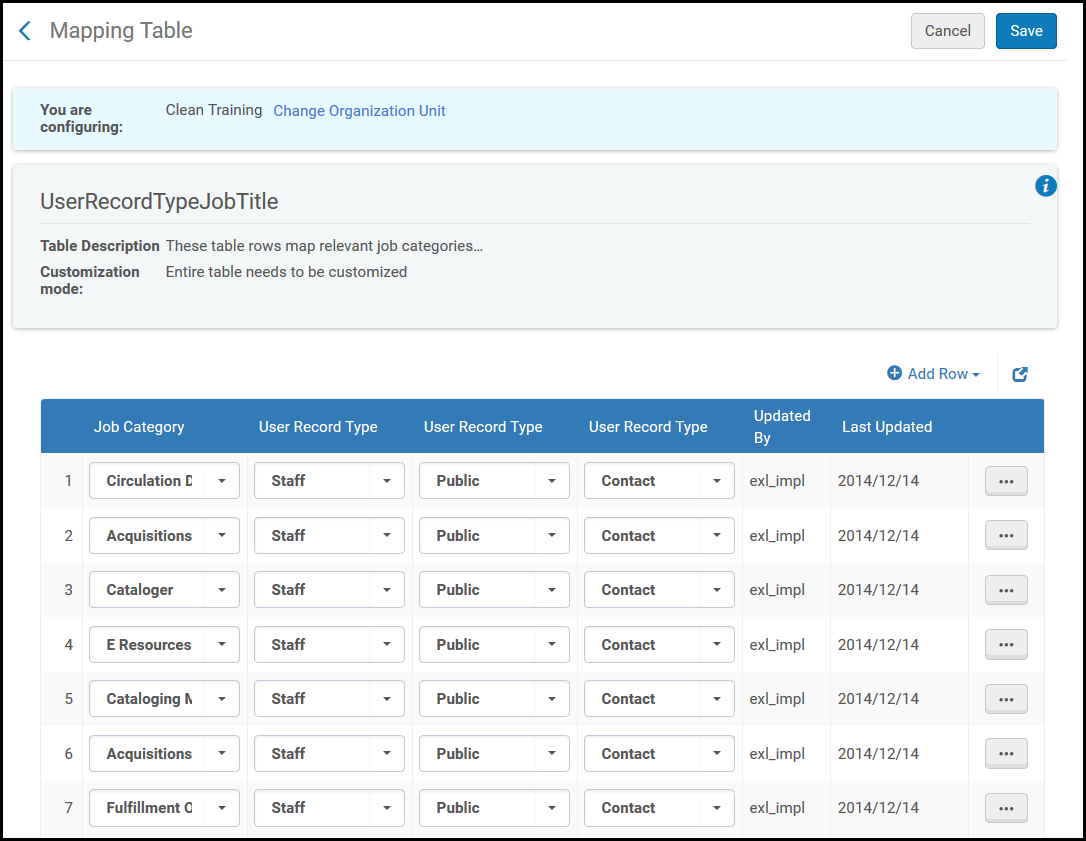Open row 3 Contact record type dropdown
This screenshot has width=1086, height=841.
[659, 590]
